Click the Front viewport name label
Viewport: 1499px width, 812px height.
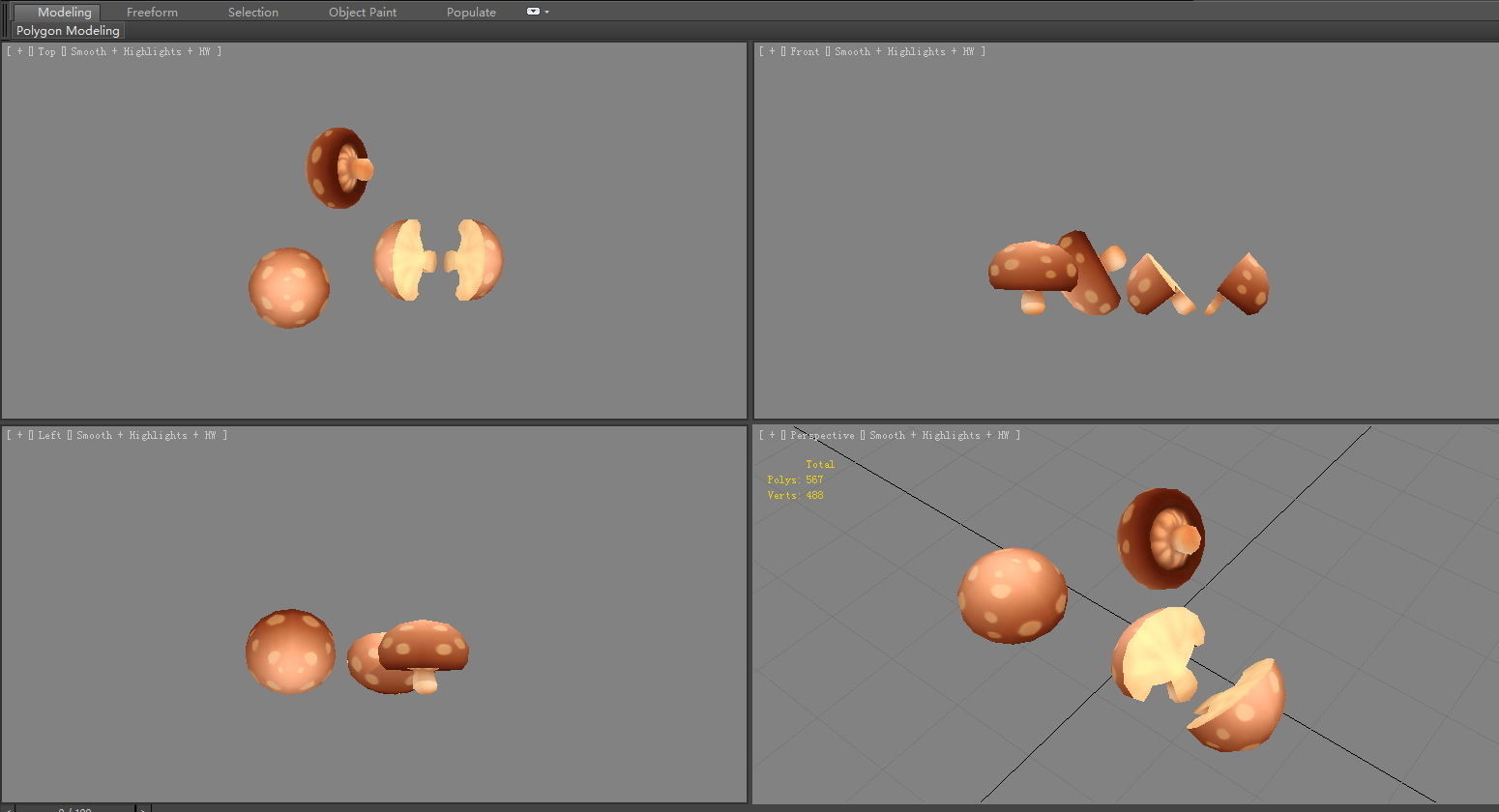805,51
